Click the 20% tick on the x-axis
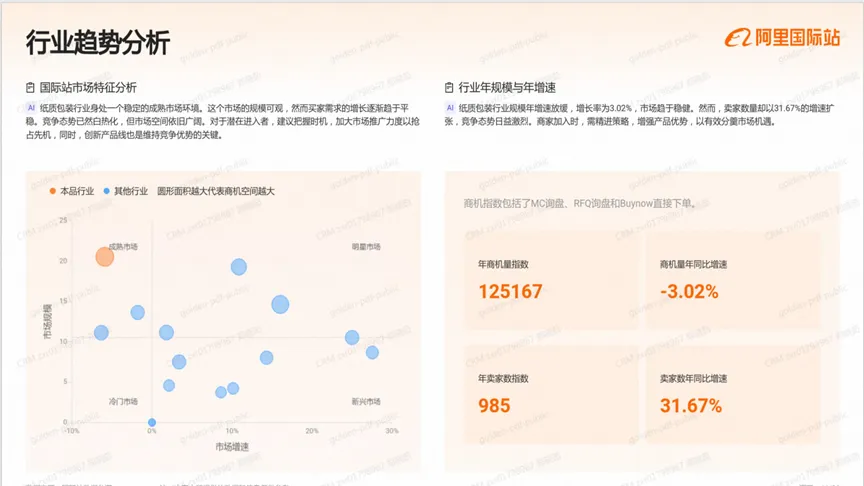 pos(312,431)
